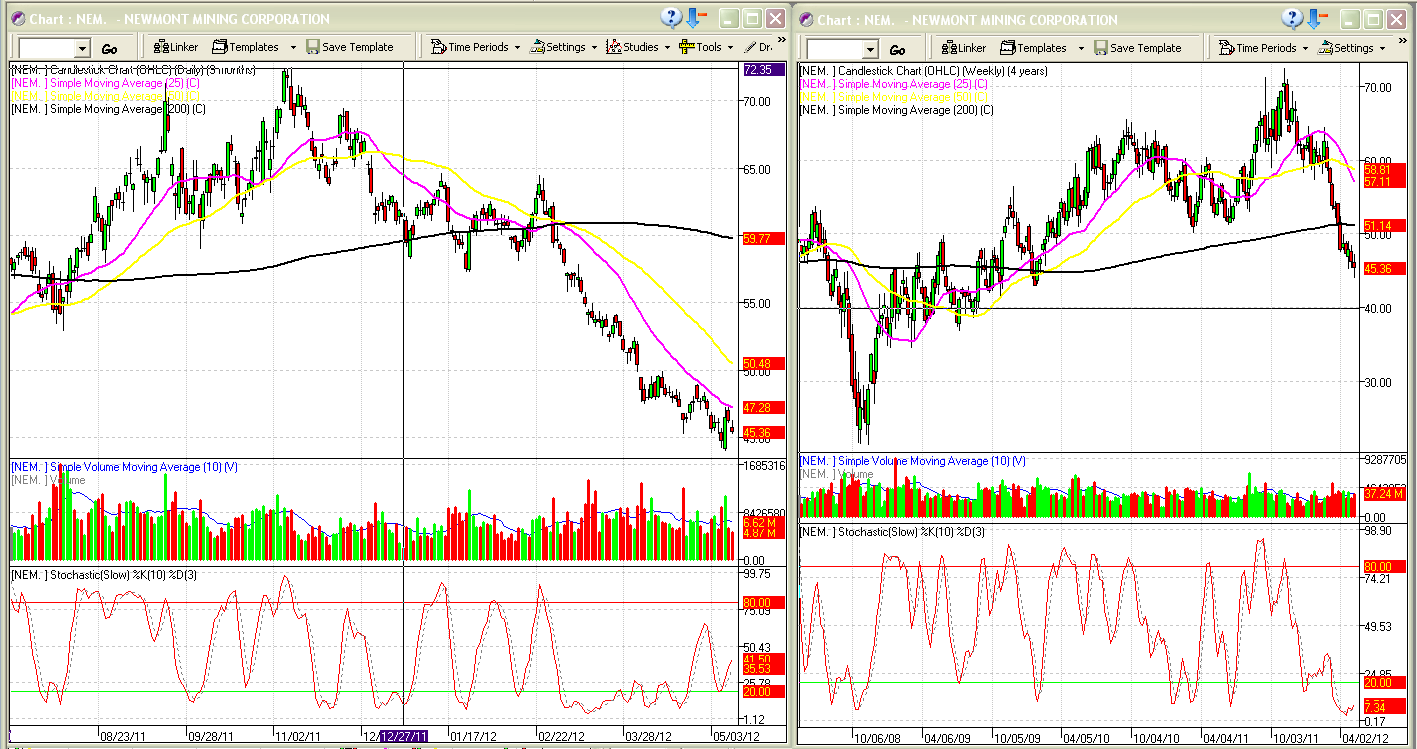Expand the Templates arrow in the daily chart window

[293, 47]
